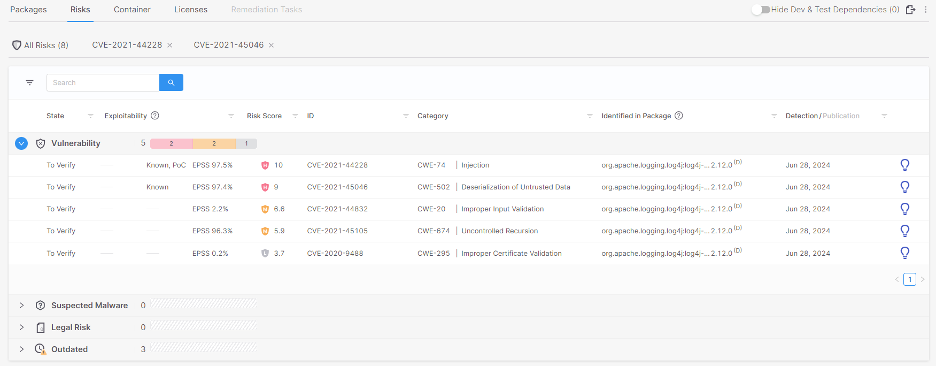The image size is (936, 366).
Task: Click the Identified in Package help icon
Action: [x=679, y=116]
